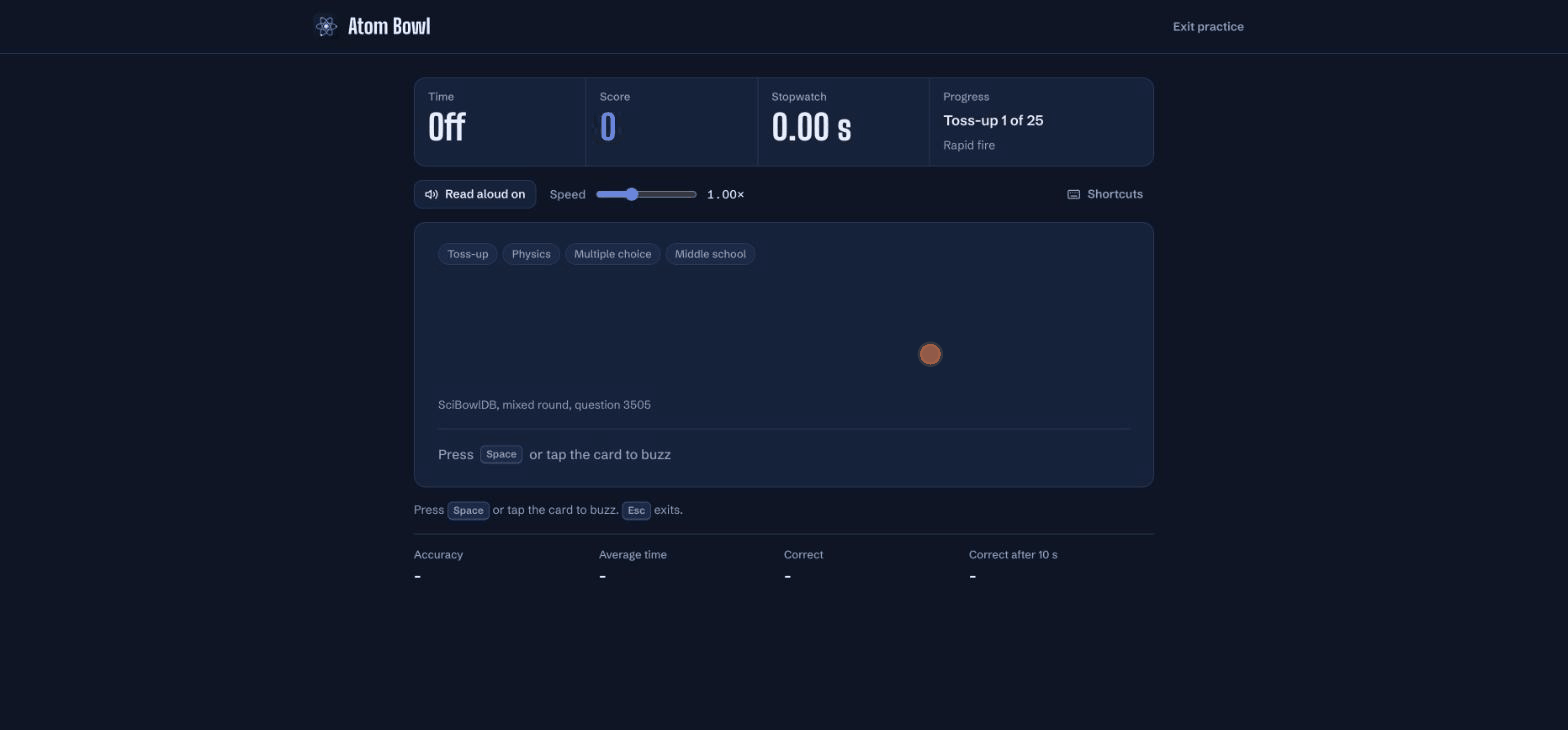
Task: Click the Esc key hint chip
Action: [636, 510]
